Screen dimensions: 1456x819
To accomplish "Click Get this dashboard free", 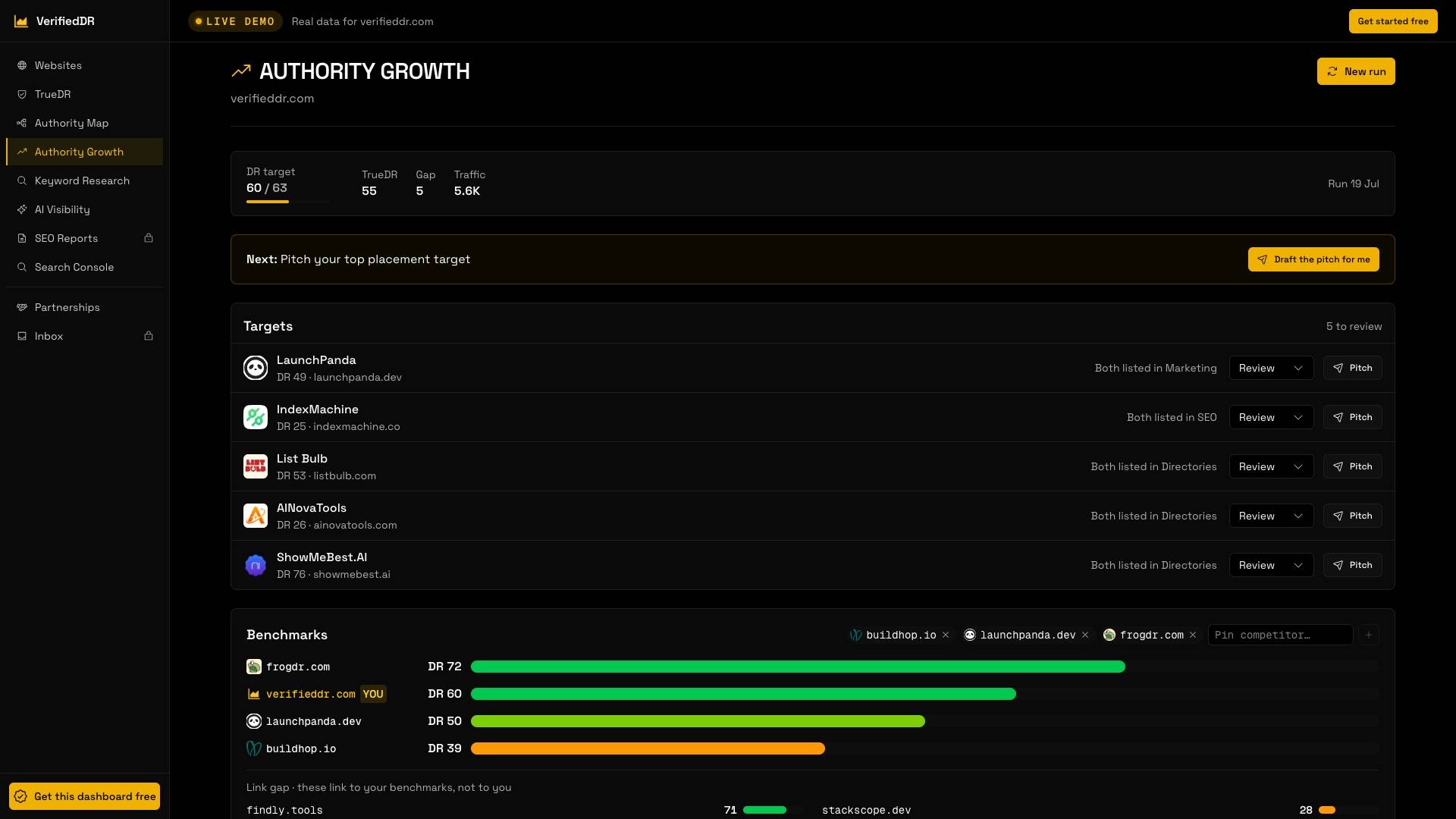I will point(84,796).
